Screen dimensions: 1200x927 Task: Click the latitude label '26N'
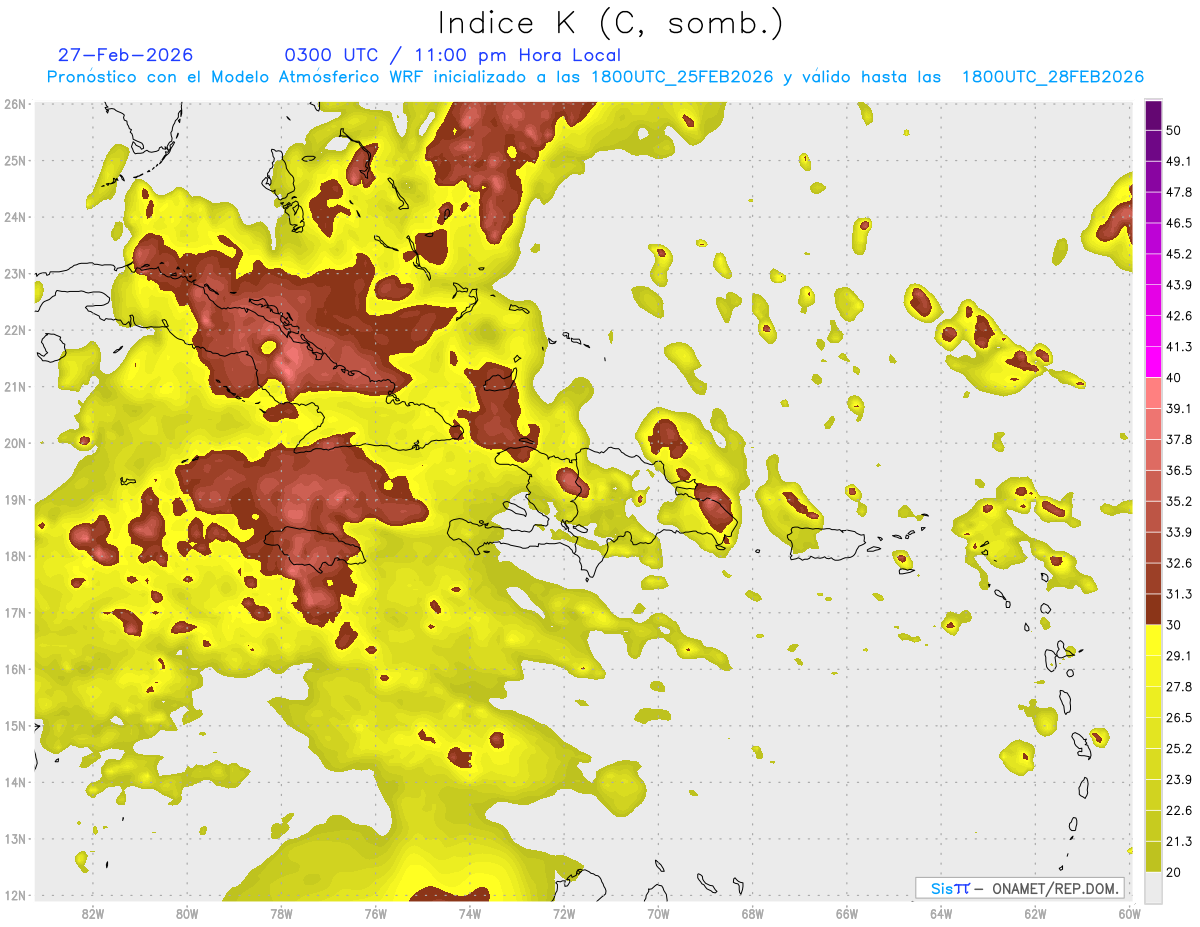(14, 104)
